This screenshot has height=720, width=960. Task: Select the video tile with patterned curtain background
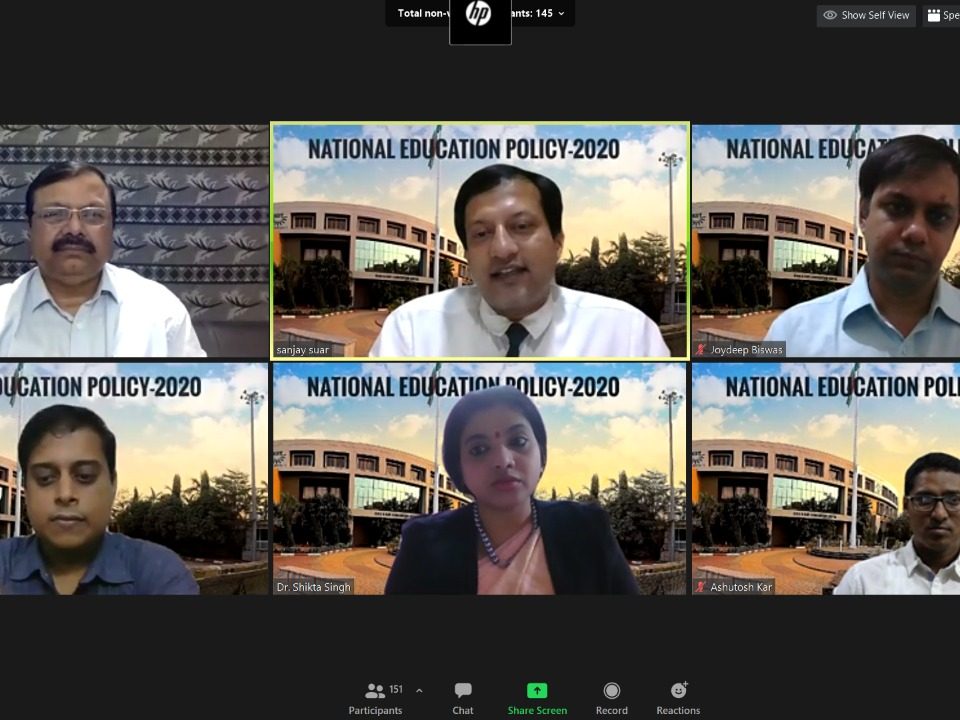[x=134, y=240]
